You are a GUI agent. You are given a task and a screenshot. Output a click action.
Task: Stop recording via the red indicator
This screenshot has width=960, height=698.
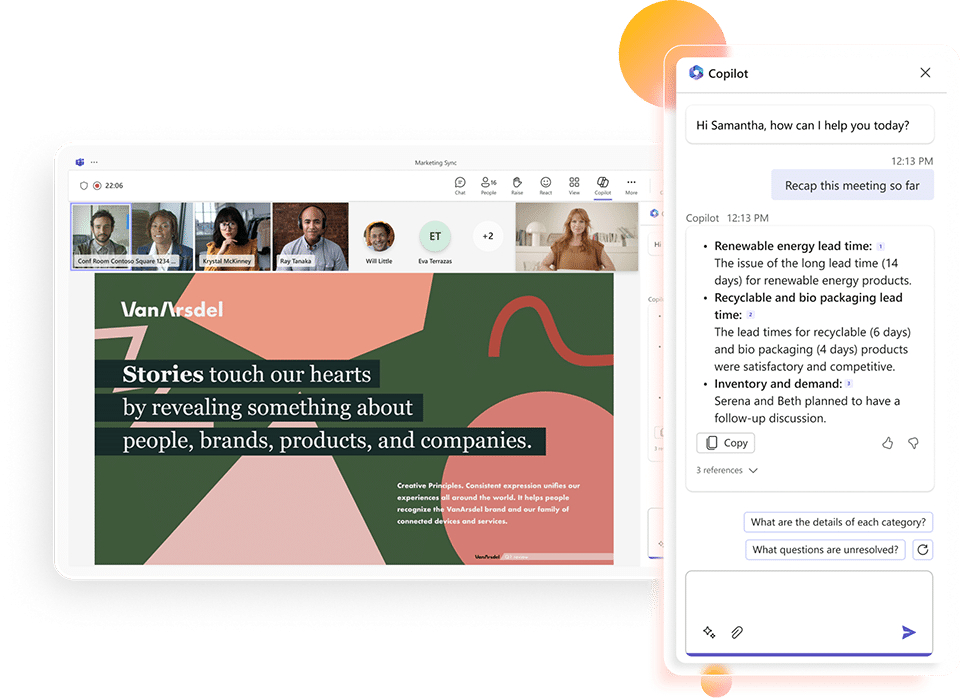95,185
